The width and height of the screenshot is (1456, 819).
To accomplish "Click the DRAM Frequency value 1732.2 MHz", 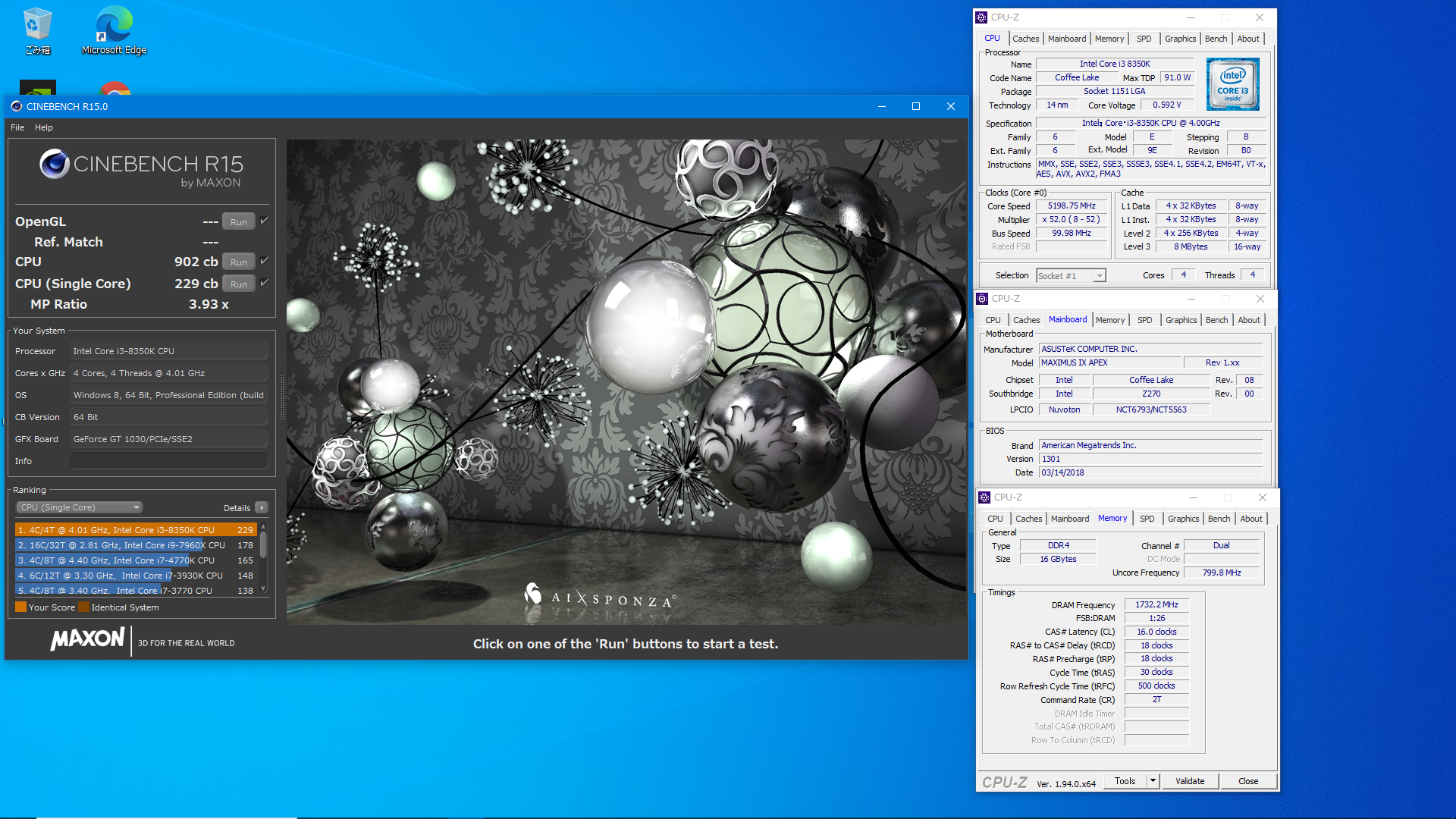I will [1156, 604].
